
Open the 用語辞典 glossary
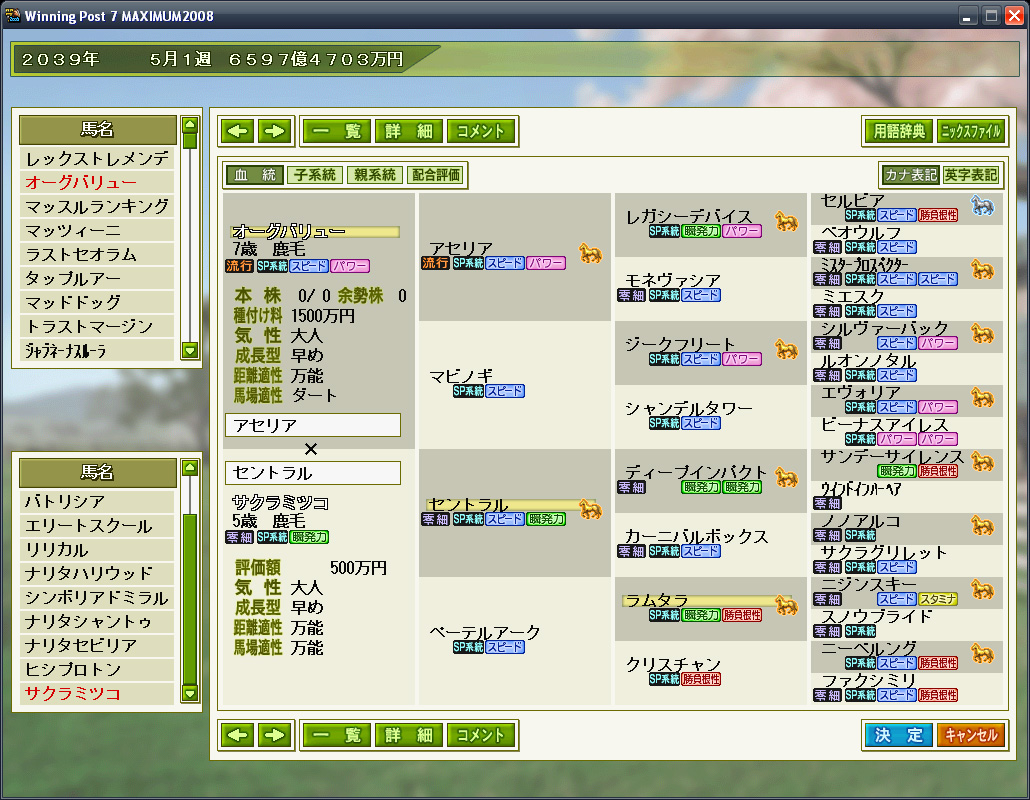[x=899, y=131]
